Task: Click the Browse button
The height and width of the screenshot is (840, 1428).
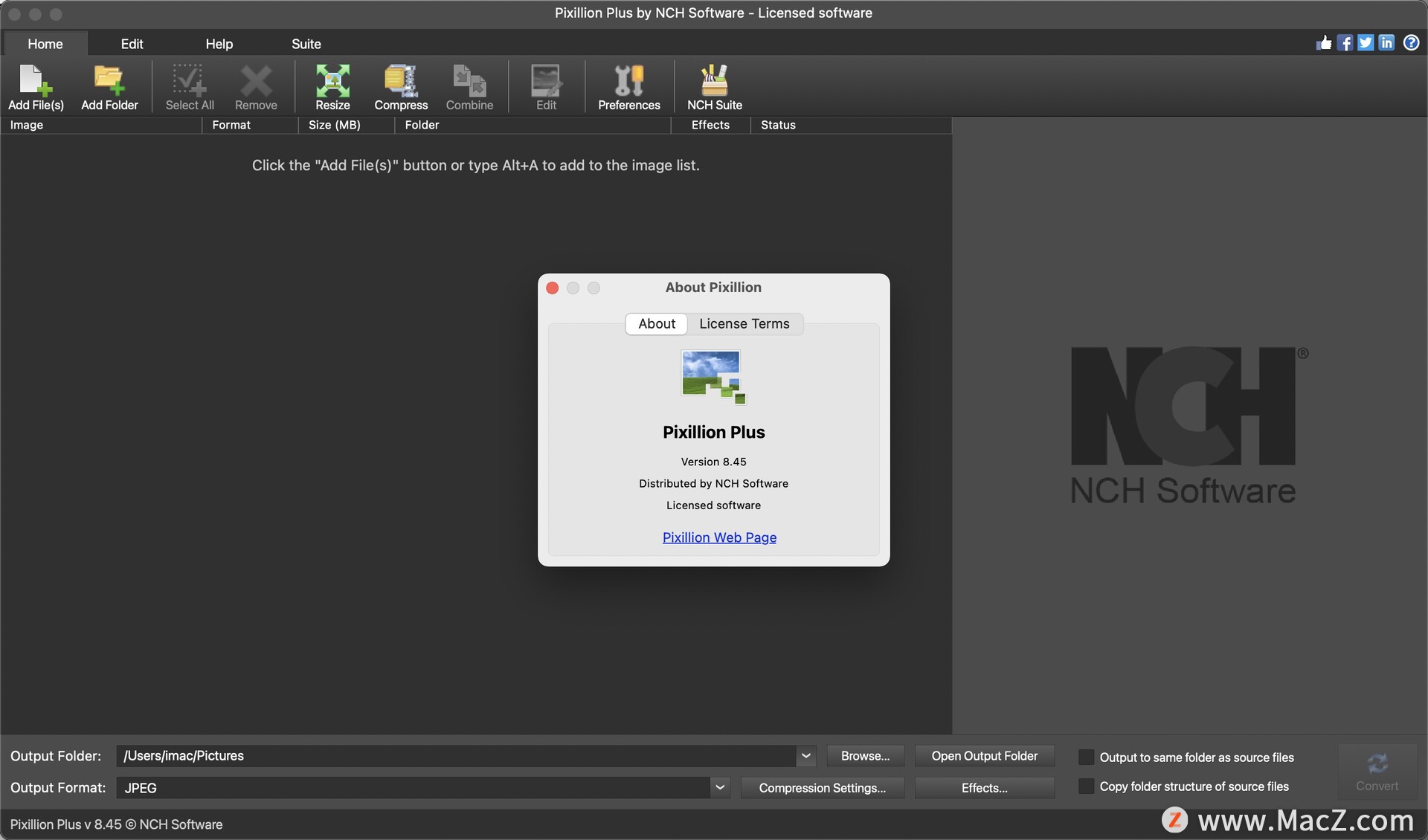Action: (x=865, y=756)
